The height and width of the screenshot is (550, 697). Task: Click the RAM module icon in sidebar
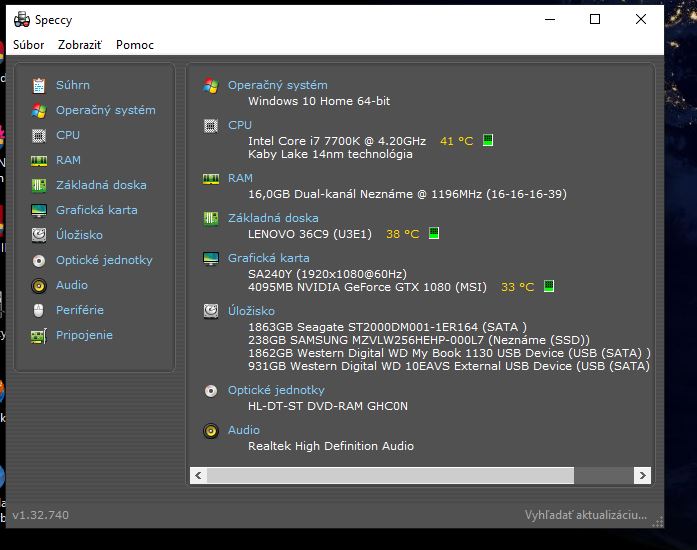[39, 161]
